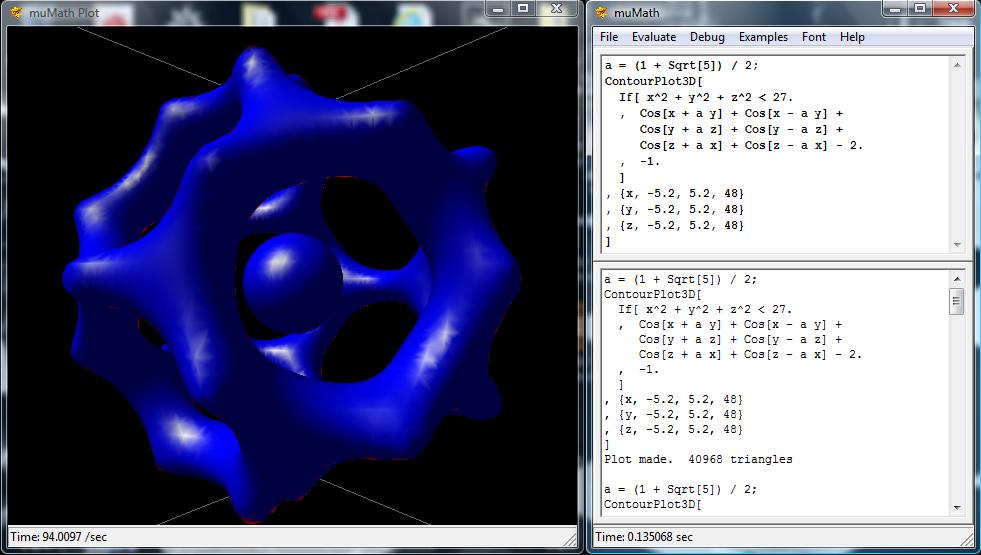Click the output pane scrollbar thumb
The height and width of the screenshot is (555, 981).
957,302
